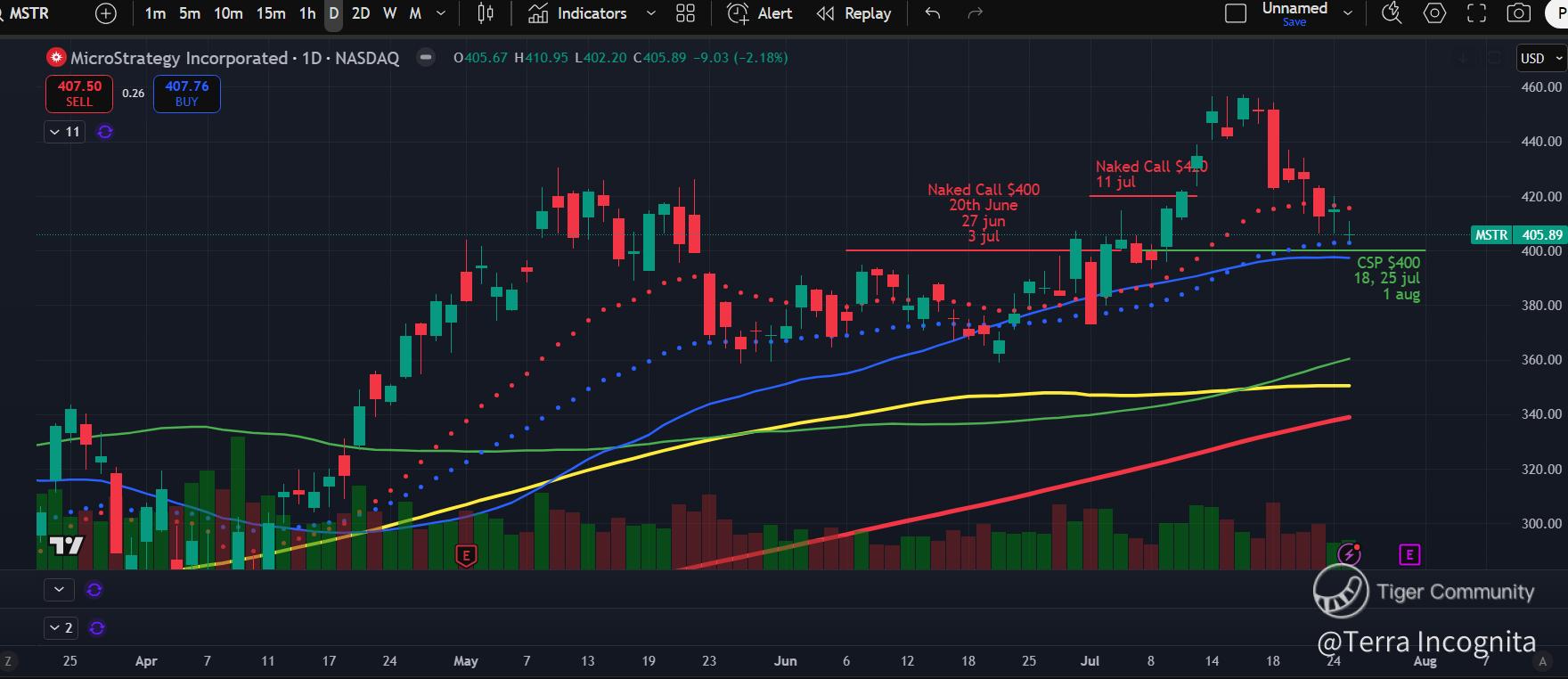Click the compare or add symbol plus icon
The height and width of the screenshot is (679, 1568).
click(106, 13)
